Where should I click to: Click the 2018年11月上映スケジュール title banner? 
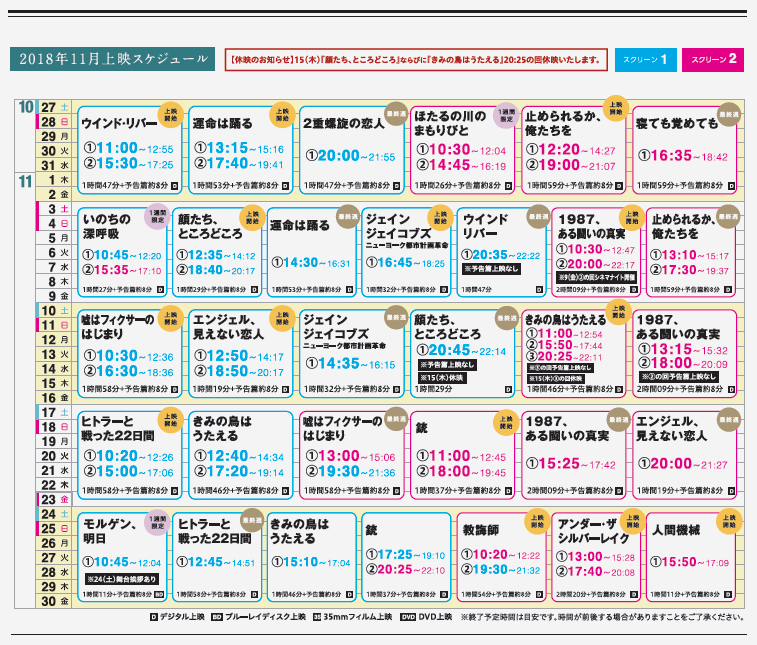[112, 59]
